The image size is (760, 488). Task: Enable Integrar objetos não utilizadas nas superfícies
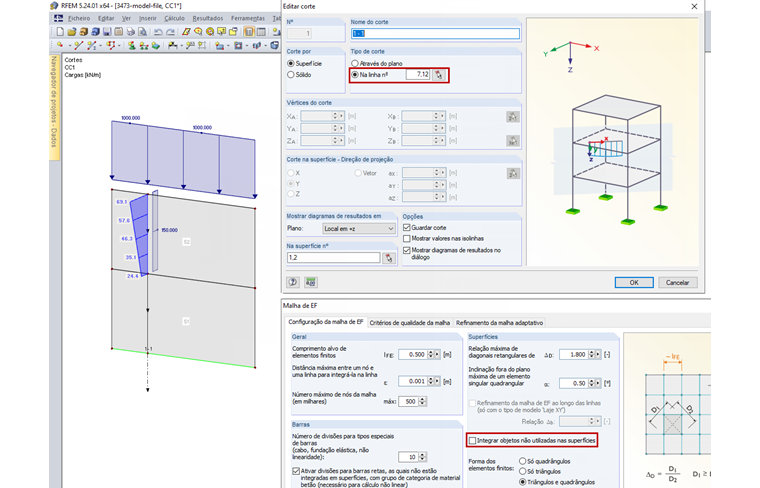tap(472, 441)
